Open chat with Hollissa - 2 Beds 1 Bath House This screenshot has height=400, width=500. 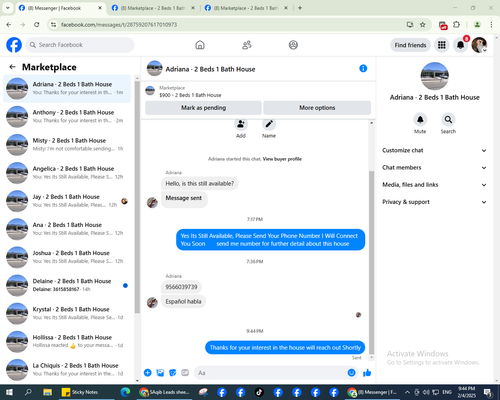coord(67,341)
